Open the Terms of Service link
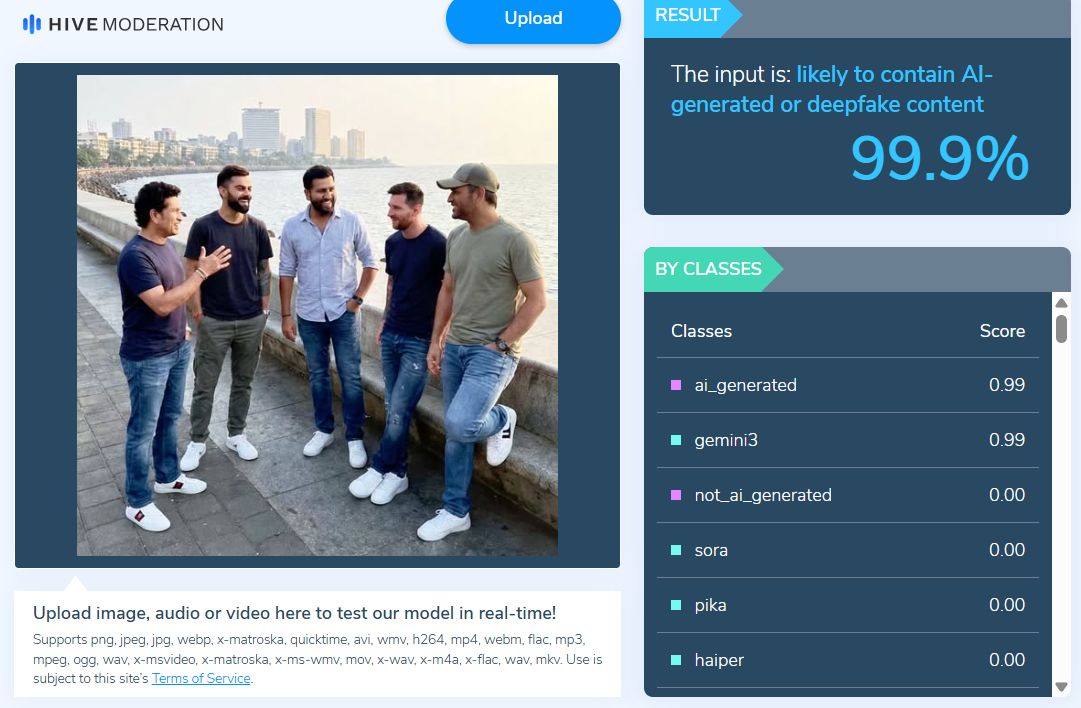Image resolution: width=1081 pixels, height=708 pixels. tap(202, 678)
